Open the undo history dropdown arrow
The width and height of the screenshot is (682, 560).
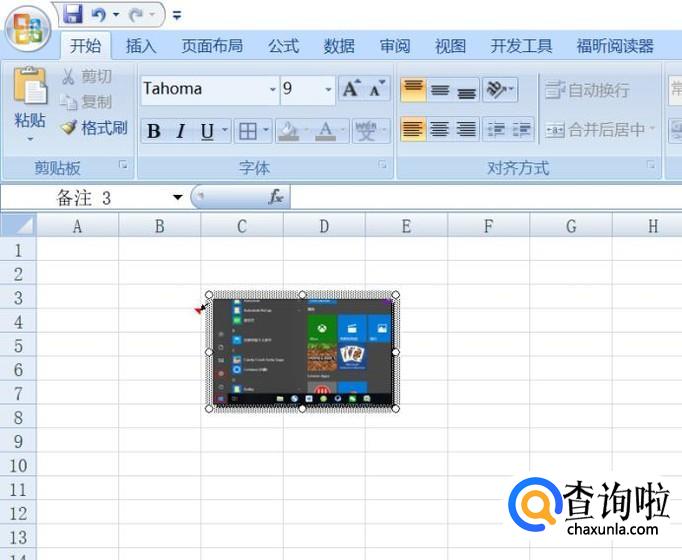coord(116,15)
